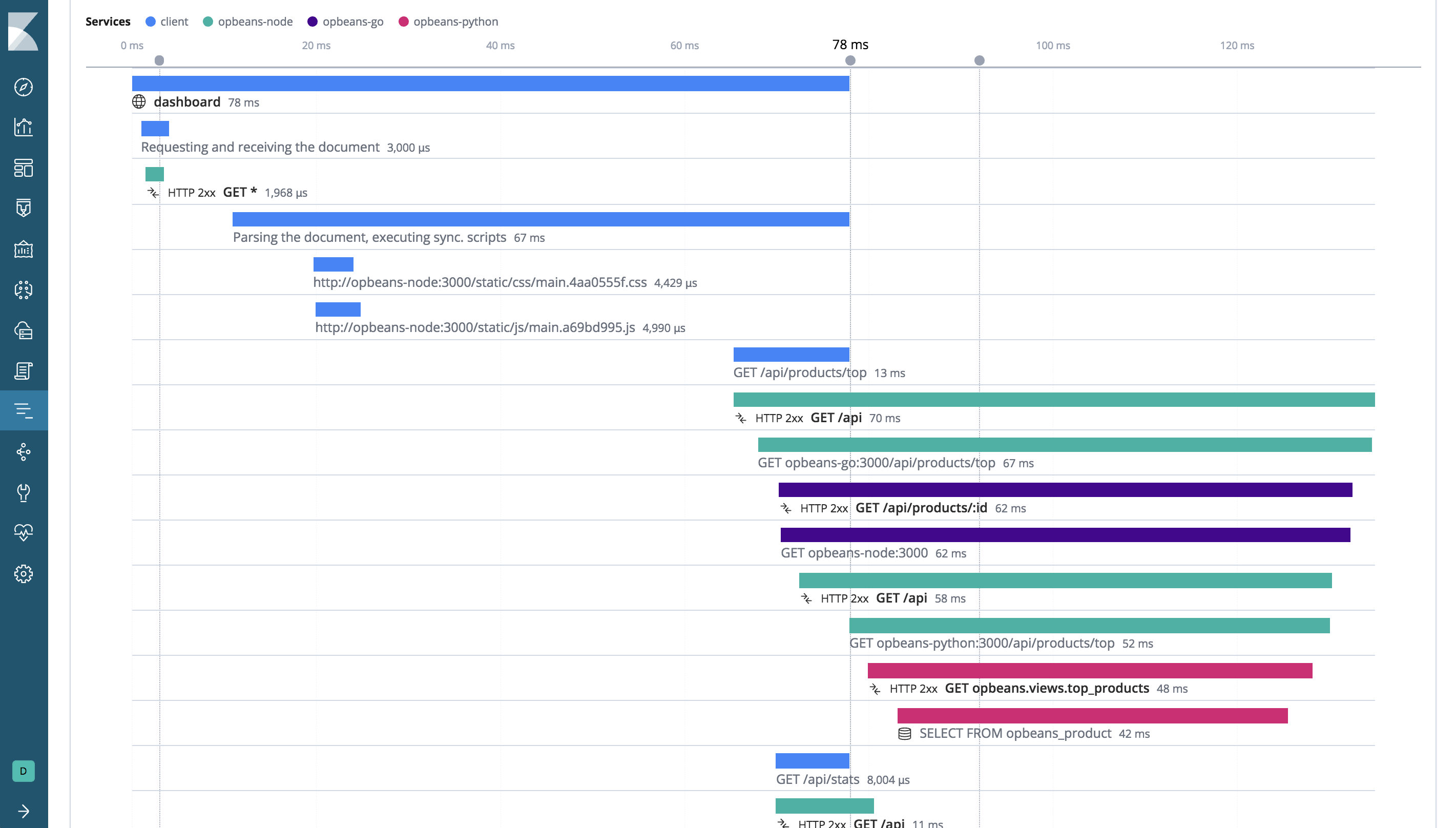Screen dimensions: 1456x828
Task: Open Dev Tools with the wrench icon
Action: (x=24, y=492)
